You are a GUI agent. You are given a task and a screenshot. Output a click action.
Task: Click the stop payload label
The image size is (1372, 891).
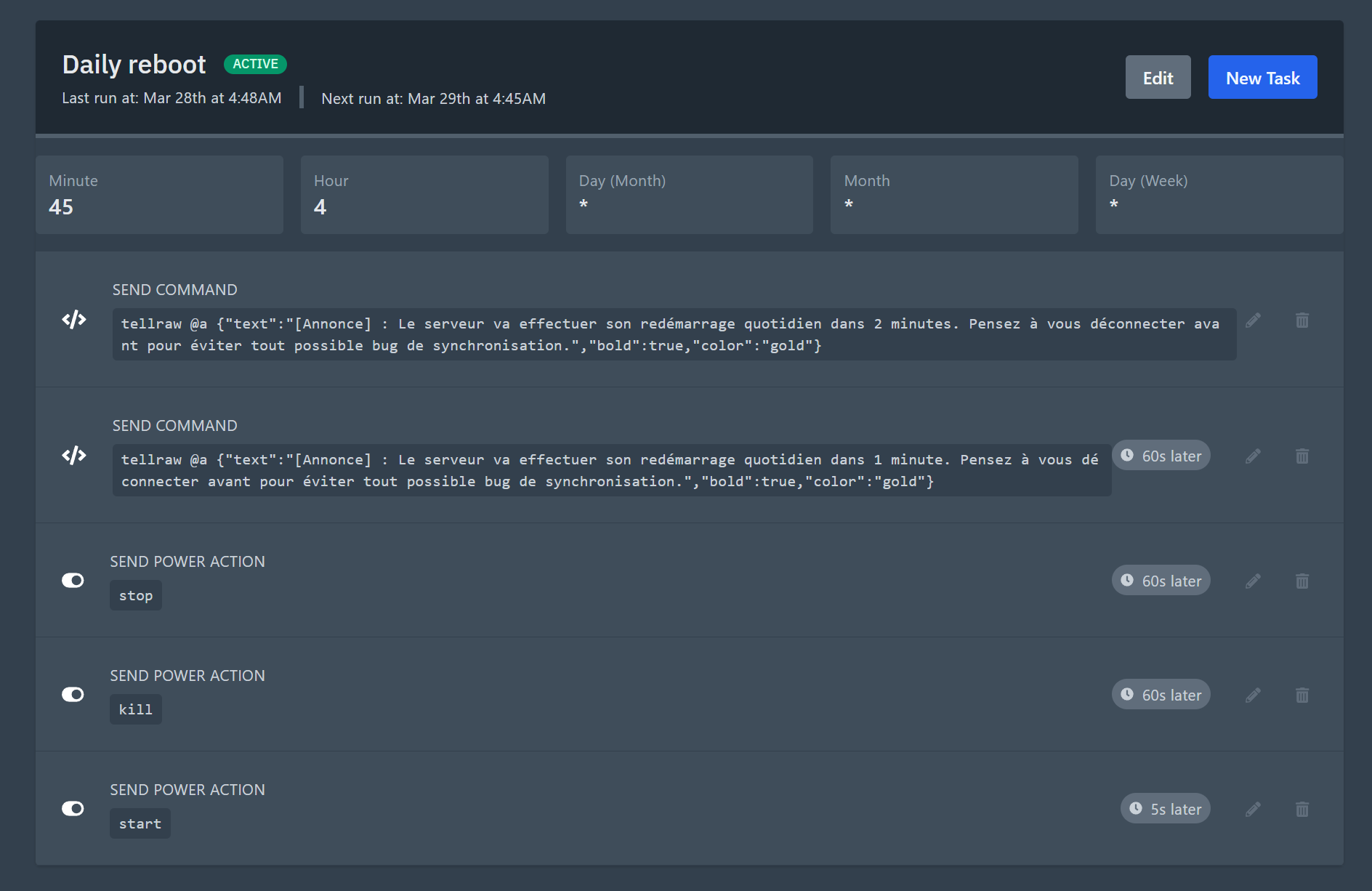tap(136, 595)
